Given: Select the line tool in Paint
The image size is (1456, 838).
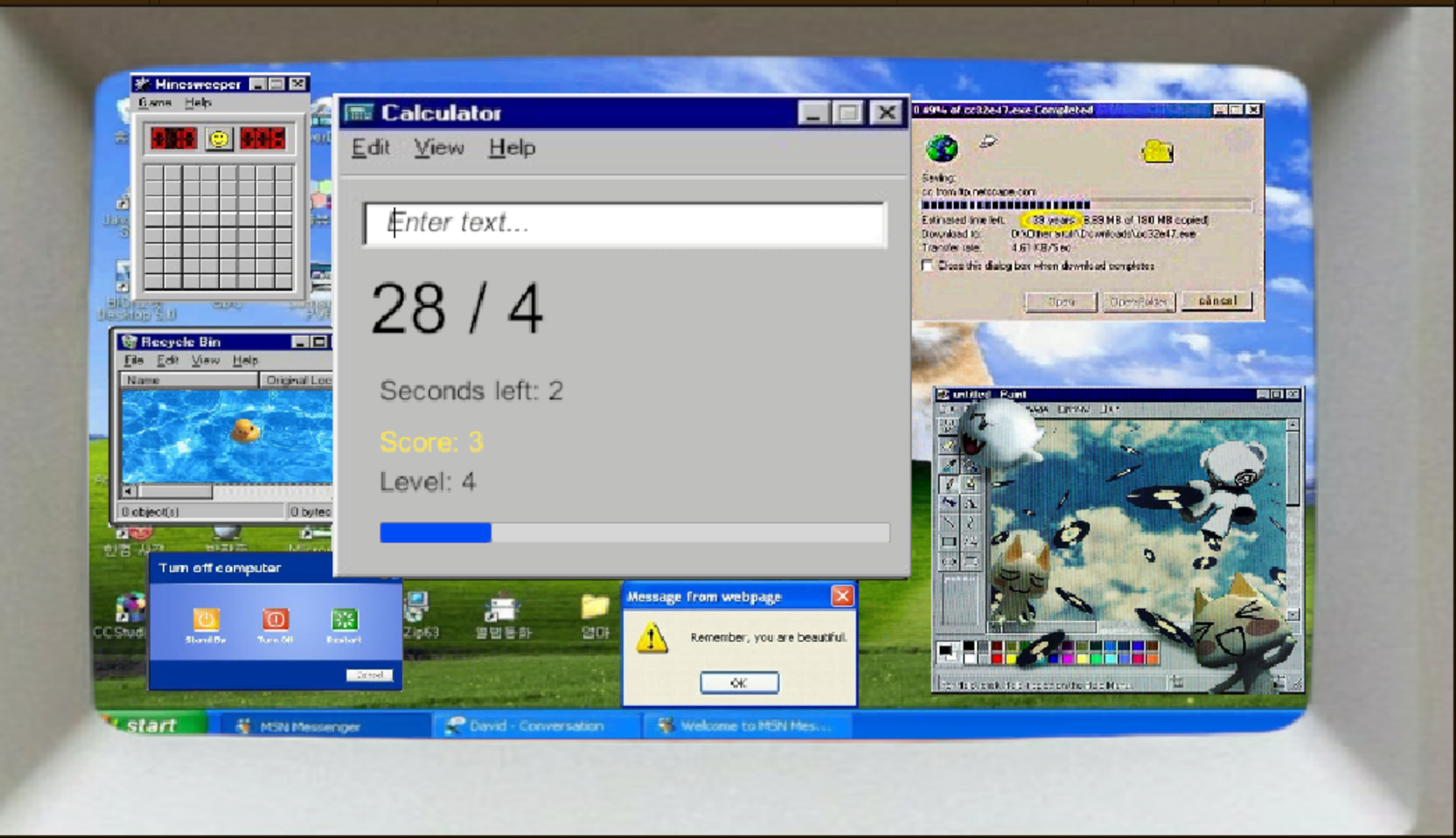Looking at the screenshot, I should tap(949, 522).
